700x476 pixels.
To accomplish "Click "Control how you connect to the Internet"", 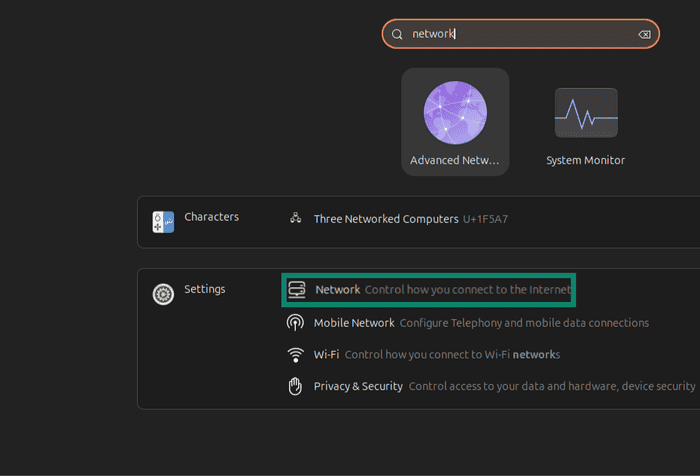I will tap(468, 290).
